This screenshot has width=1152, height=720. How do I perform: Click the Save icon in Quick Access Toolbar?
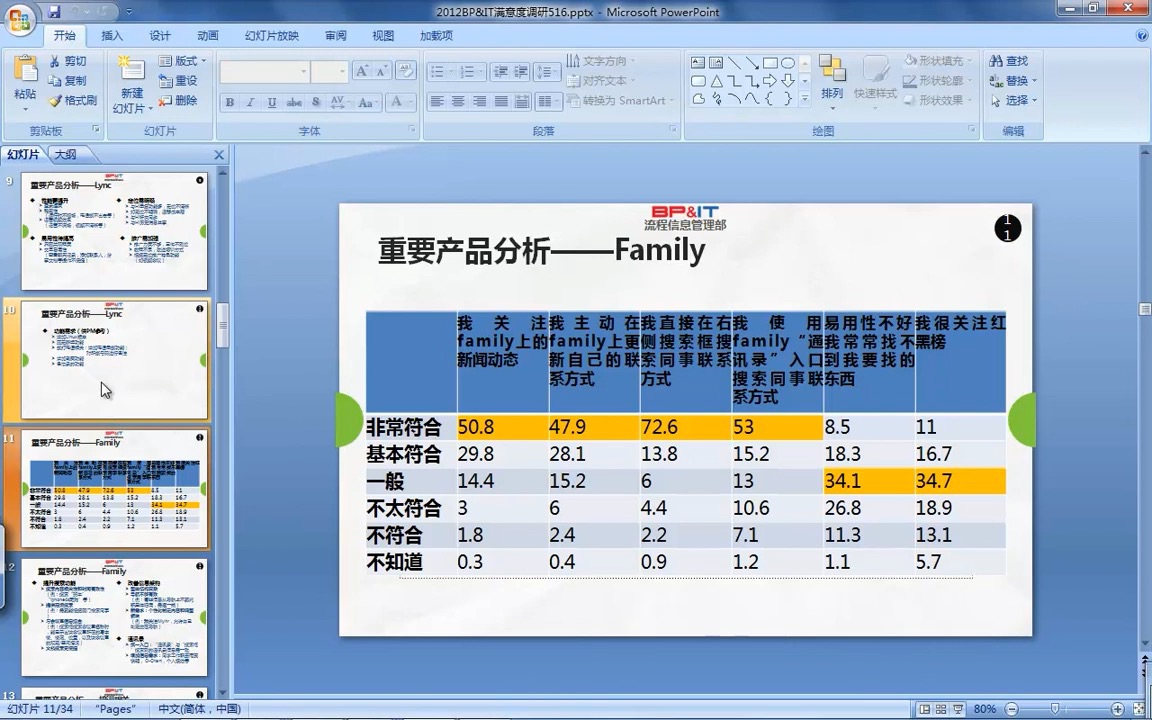coord(53,11)
